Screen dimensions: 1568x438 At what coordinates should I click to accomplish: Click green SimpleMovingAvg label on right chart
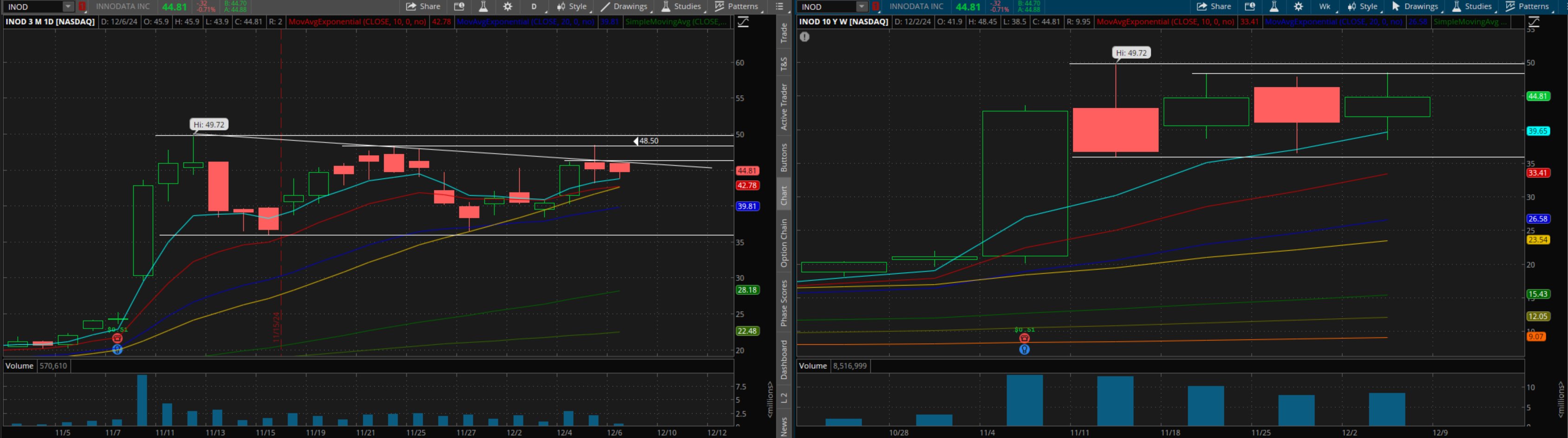1470,22
